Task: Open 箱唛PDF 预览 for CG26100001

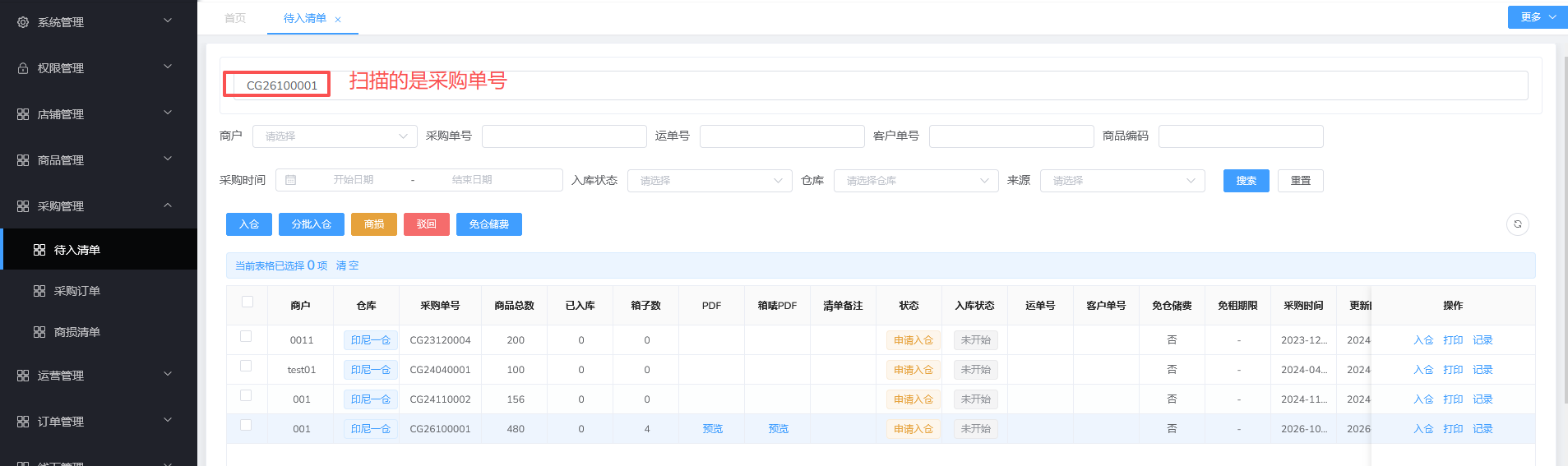Action: click(779, 429)
